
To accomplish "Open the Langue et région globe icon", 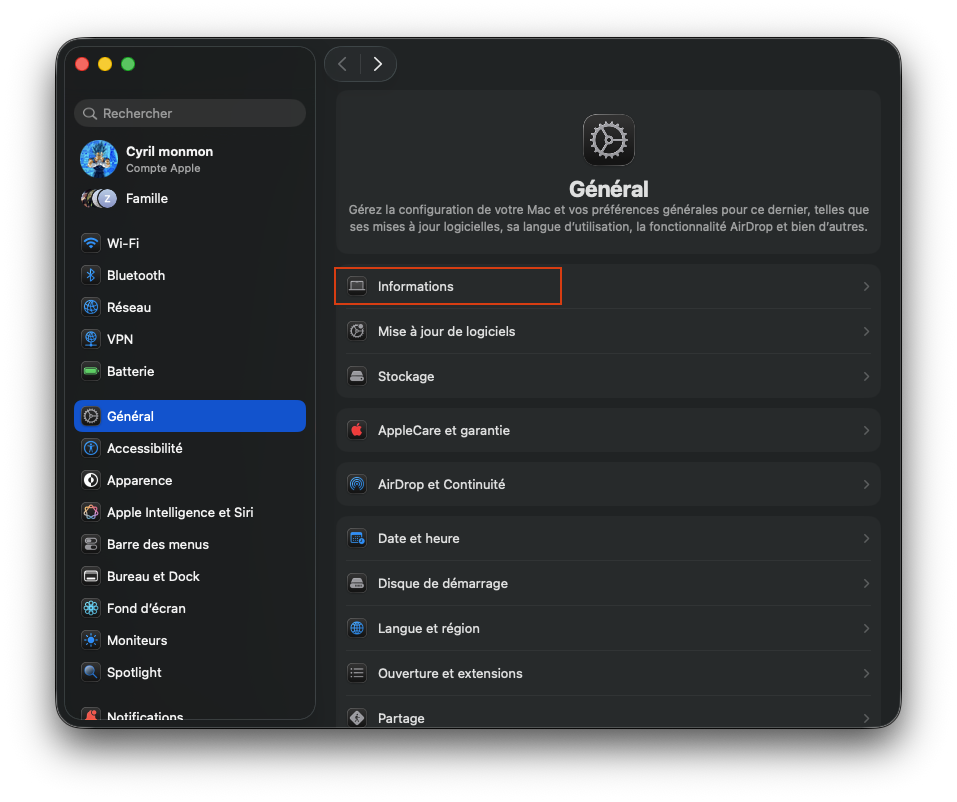I will (357, 628).
